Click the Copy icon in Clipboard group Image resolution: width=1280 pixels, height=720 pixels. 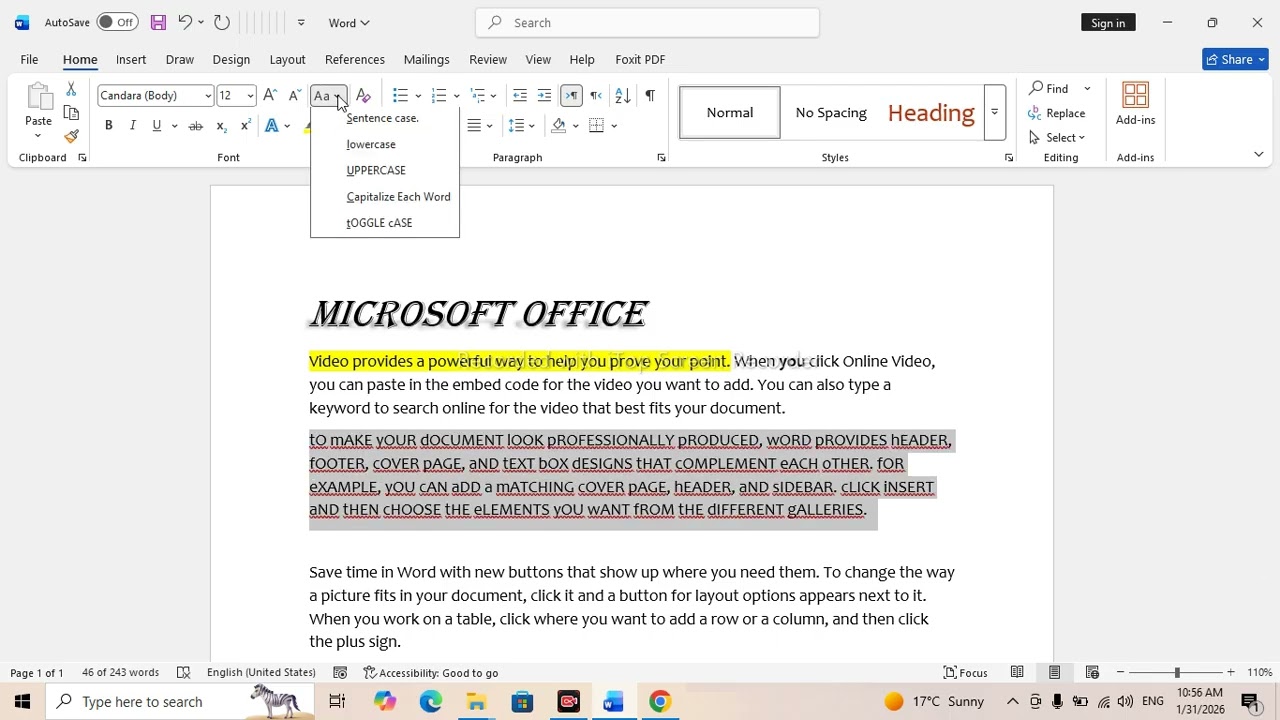point(71,113)
